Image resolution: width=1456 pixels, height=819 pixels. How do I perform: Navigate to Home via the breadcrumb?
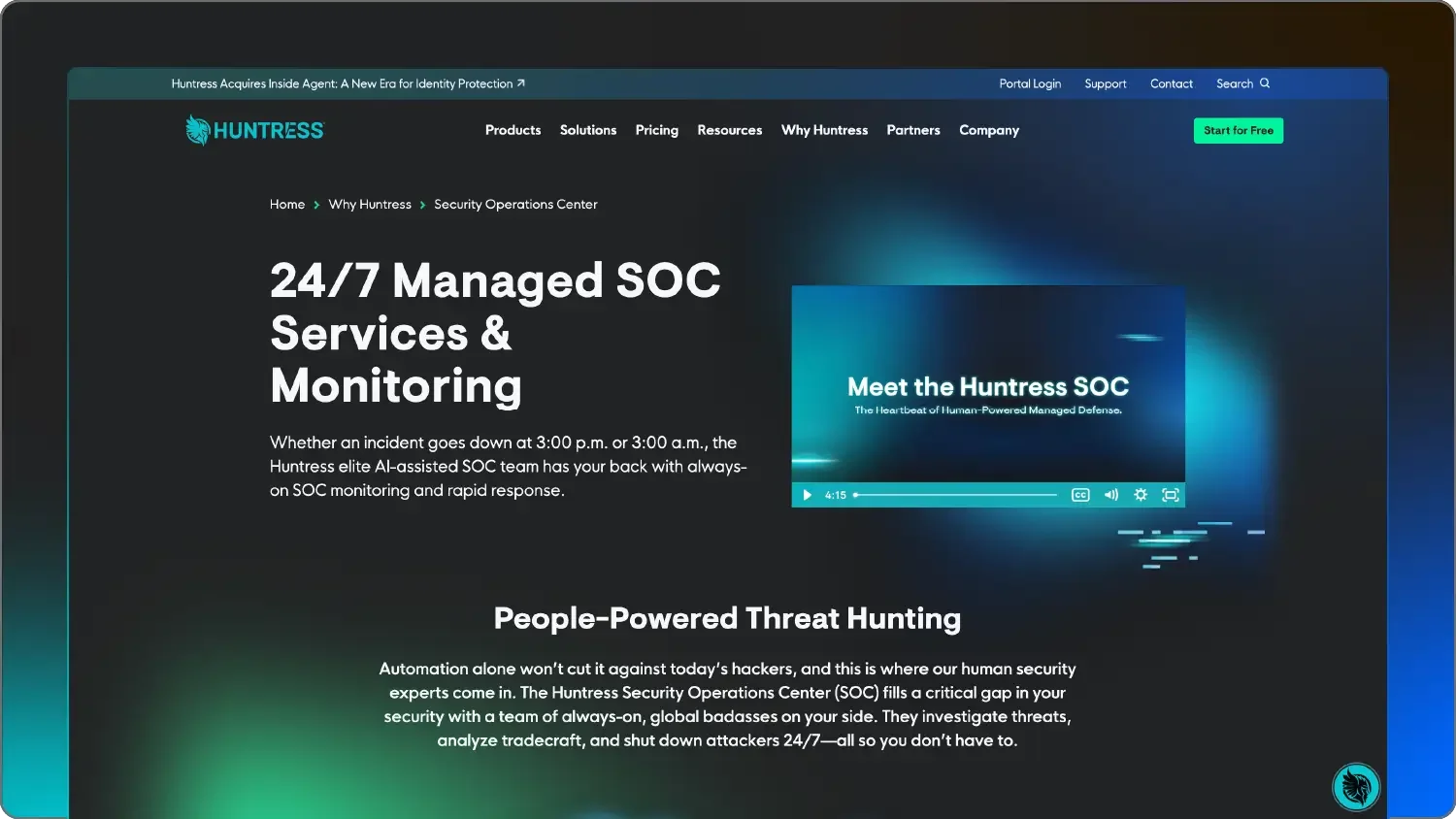pos(287,204)
